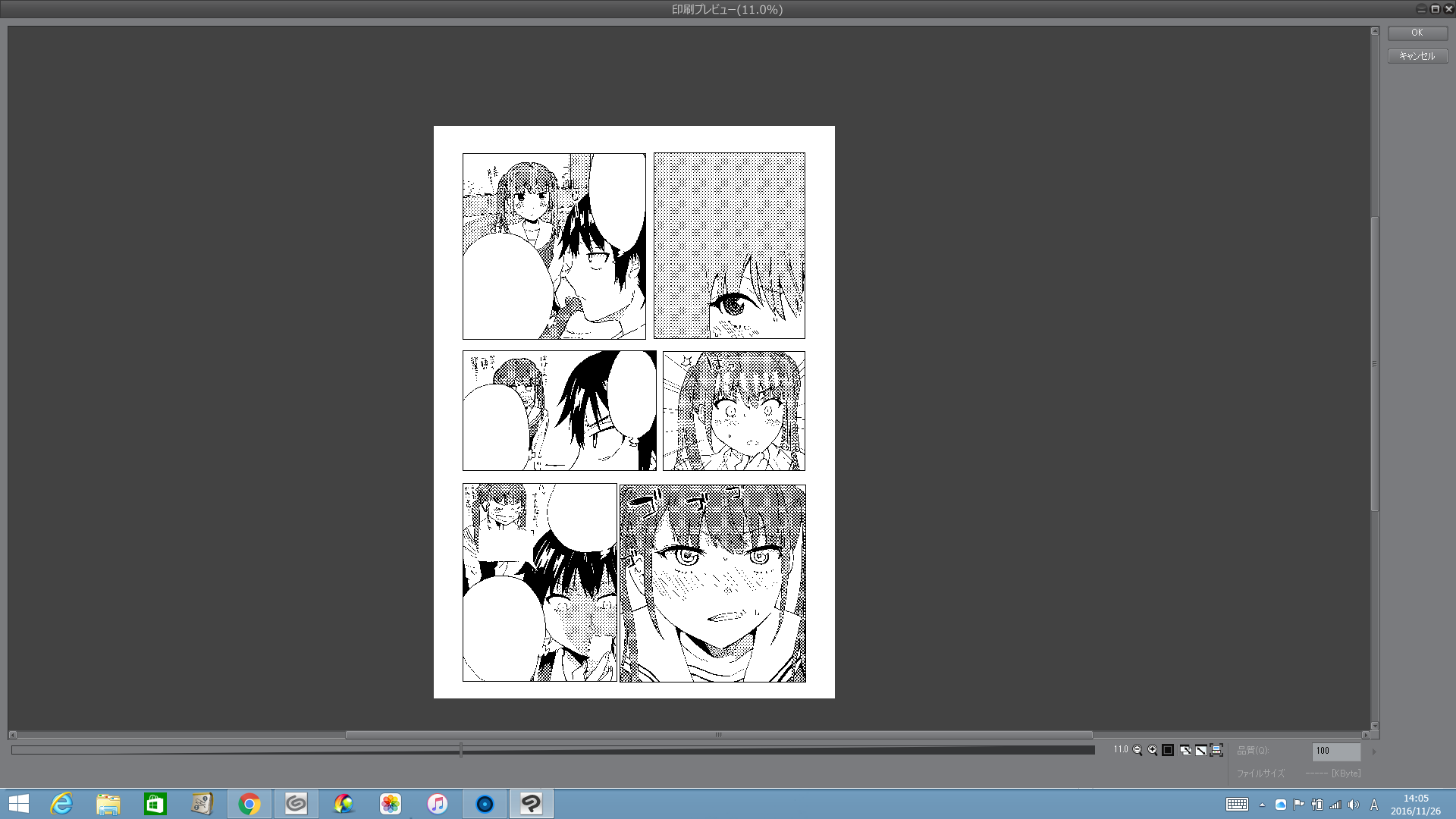Image resolution: width=1456 pixels, height=819 pixels.
Task: Click the scroll down arrow of preview
Action: point(1374,726)
